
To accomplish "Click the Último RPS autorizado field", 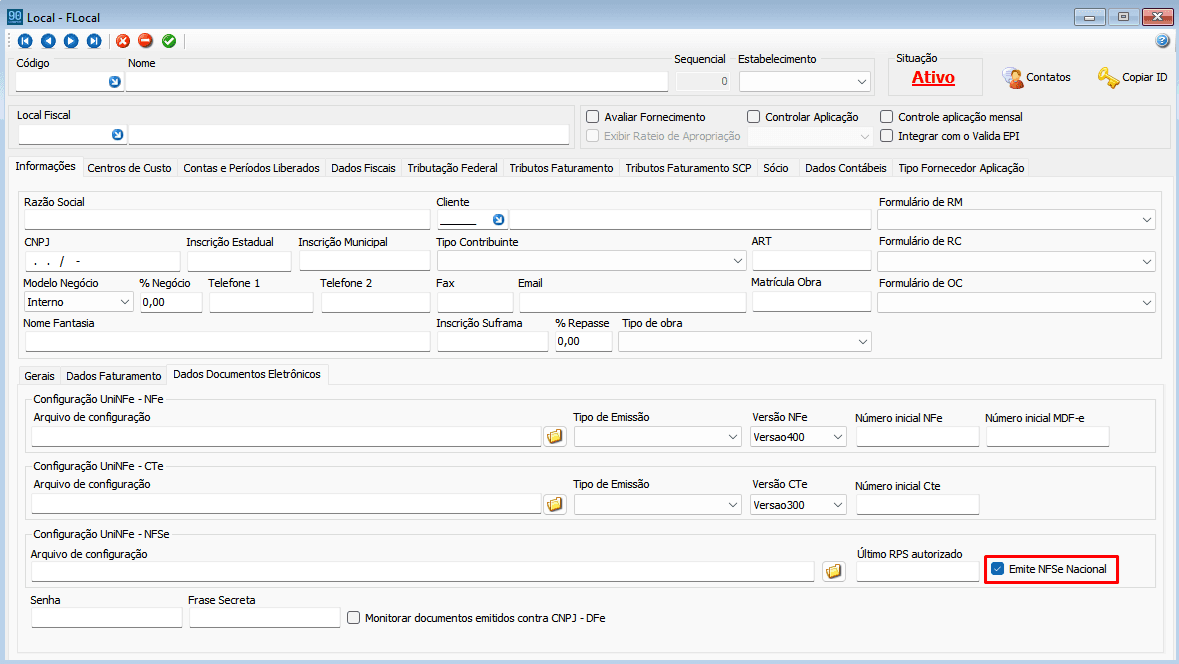I will click(x=917, y=572).
